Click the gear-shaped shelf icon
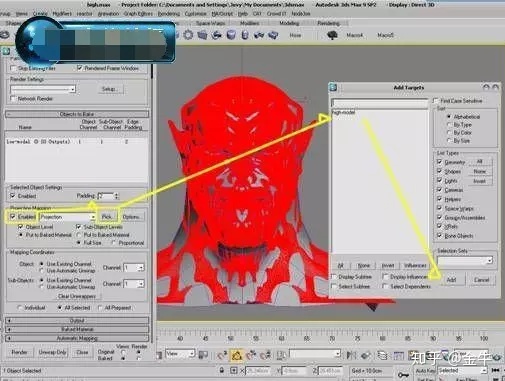 [x=188, y=35]
